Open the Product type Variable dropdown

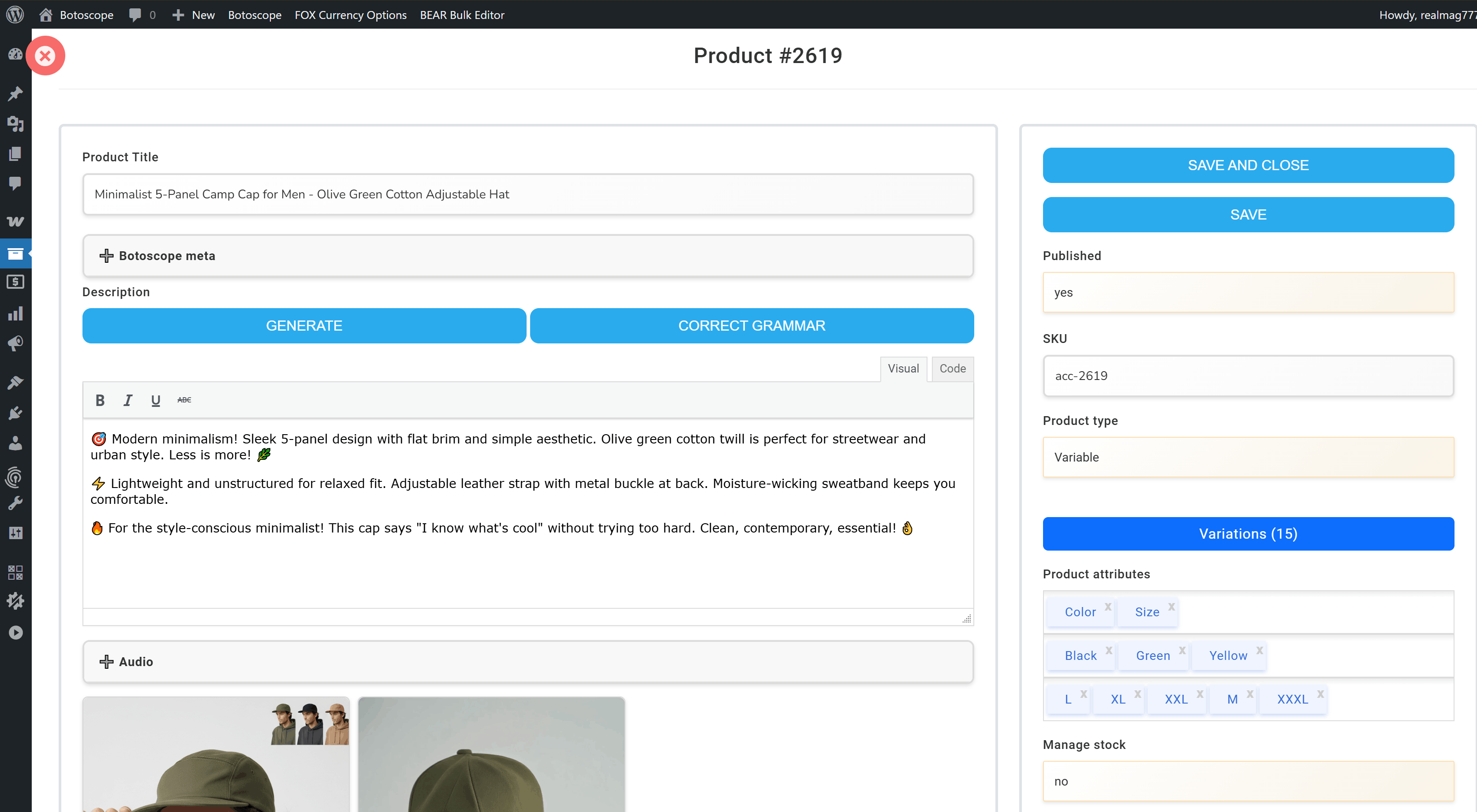point(1248,457)
